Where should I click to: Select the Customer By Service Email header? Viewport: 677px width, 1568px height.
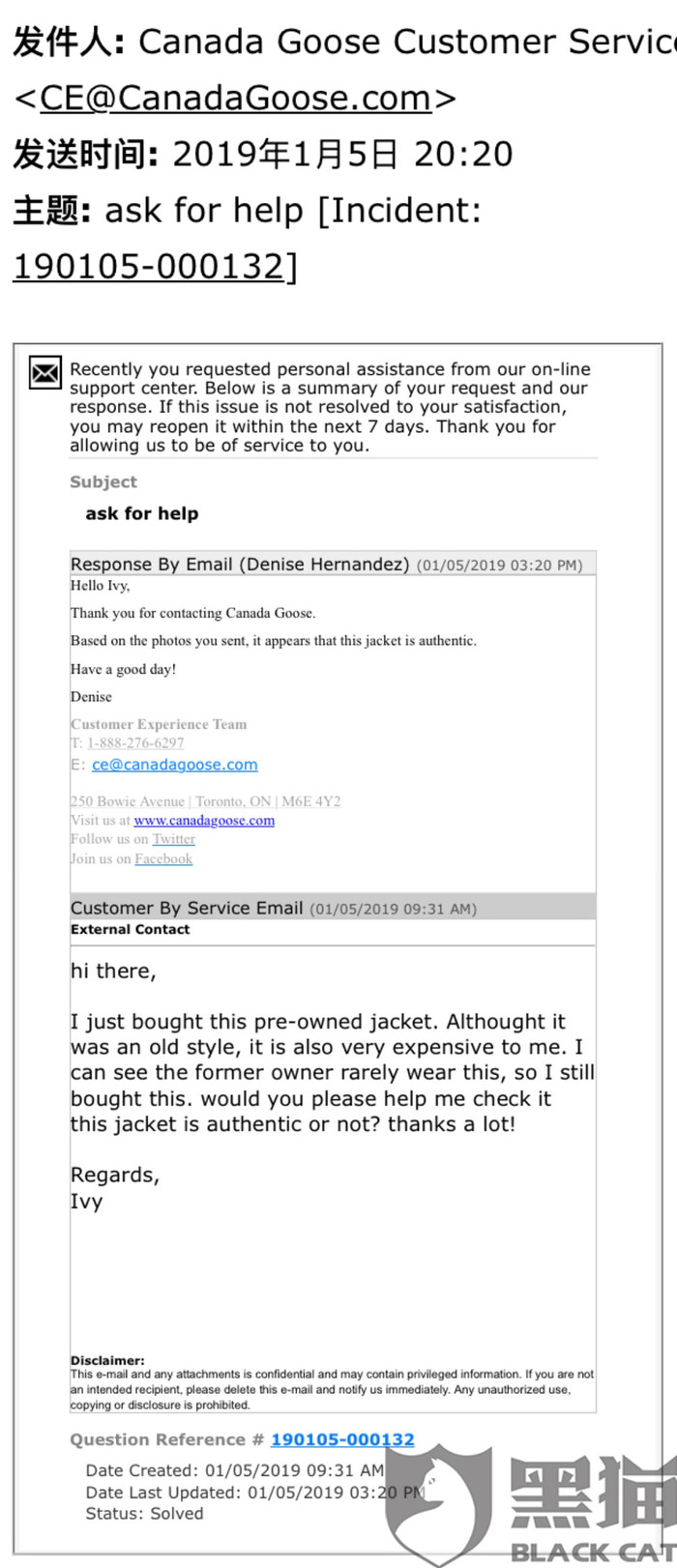coord(332,908)
